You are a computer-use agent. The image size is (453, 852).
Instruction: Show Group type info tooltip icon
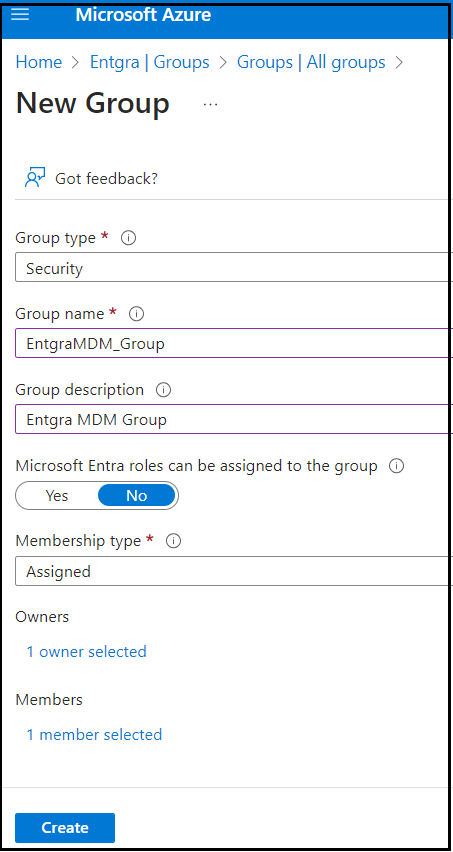point(128,238)
